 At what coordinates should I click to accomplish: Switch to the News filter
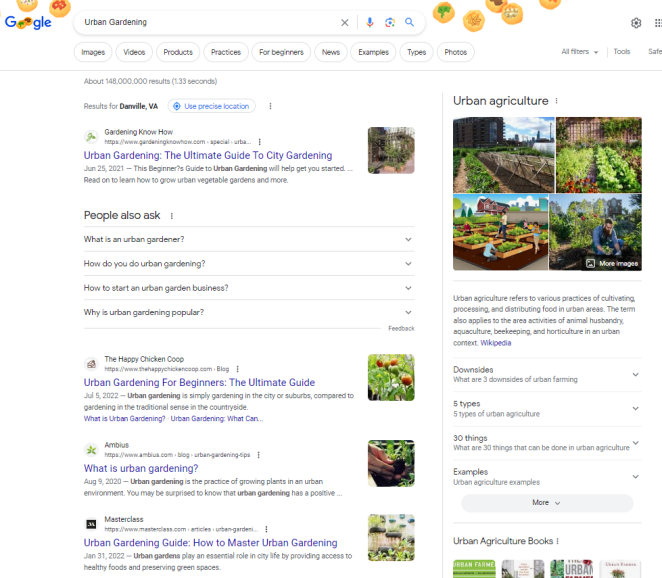(x=331, y=52)
